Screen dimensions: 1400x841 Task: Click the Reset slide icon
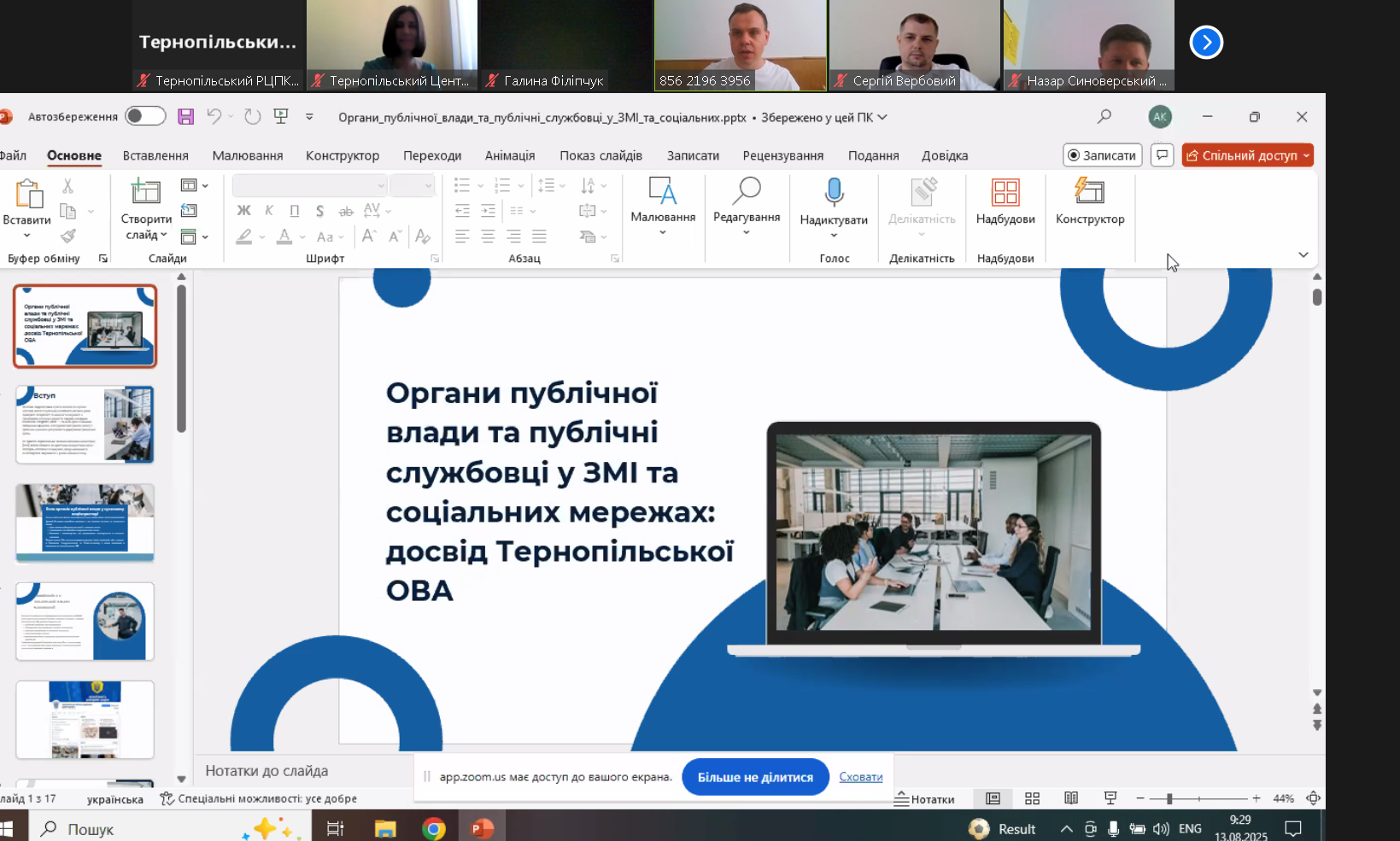pyautogui.click(x=190, y=211)
